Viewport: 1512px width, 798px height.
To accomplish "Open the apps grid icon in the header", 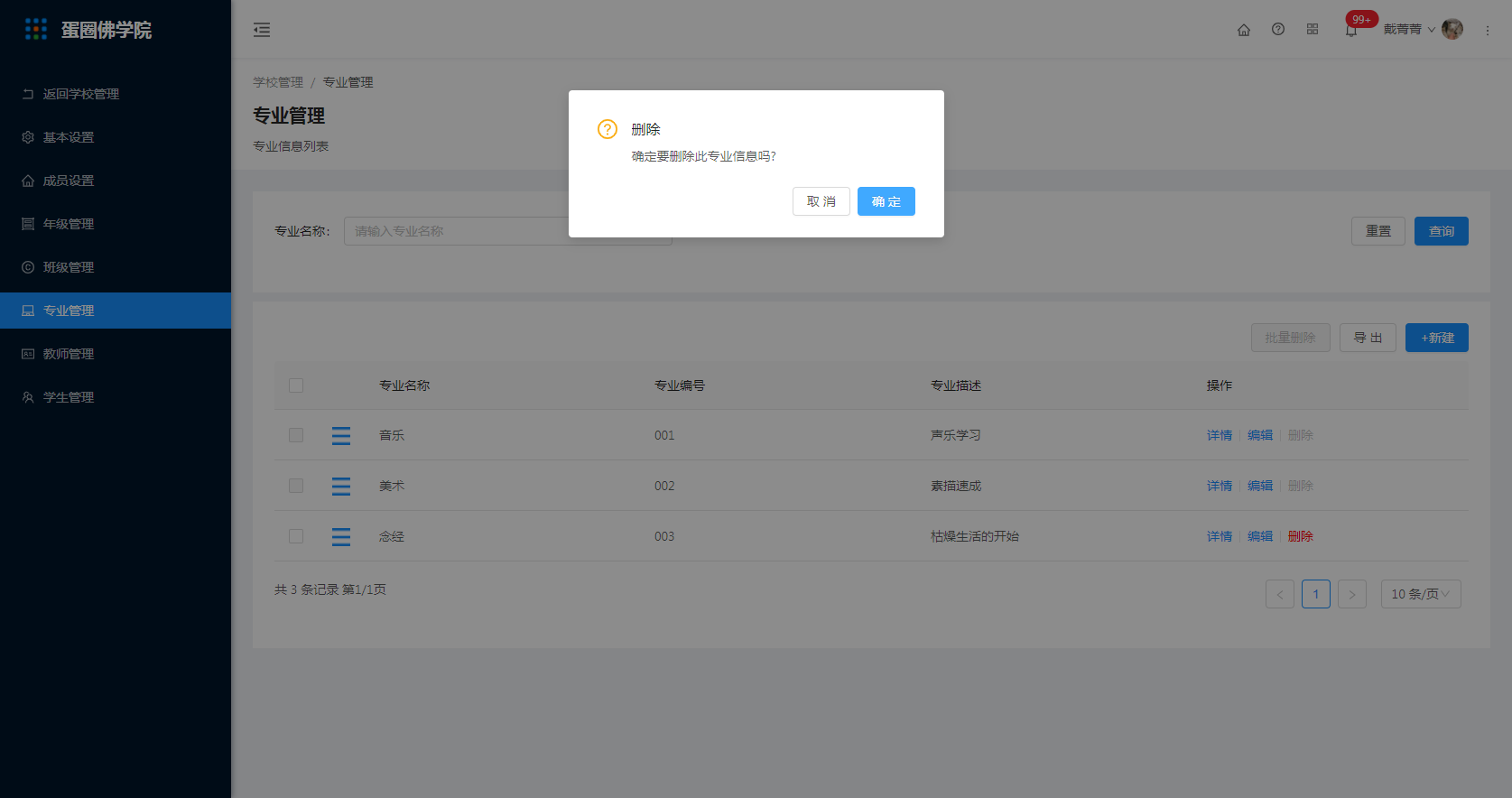I will (x=1313, y=29).
